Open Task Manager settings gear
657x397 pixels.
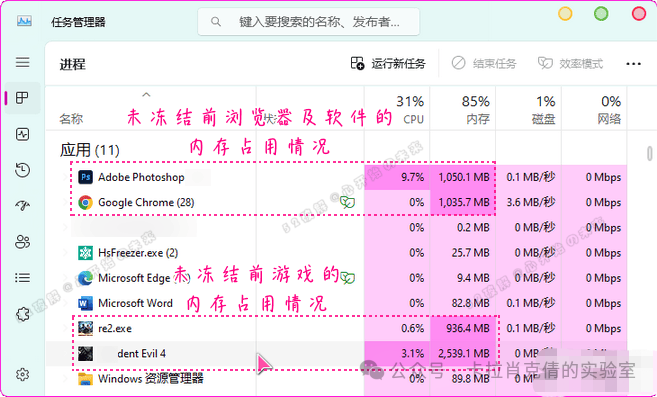click(22, 374)
